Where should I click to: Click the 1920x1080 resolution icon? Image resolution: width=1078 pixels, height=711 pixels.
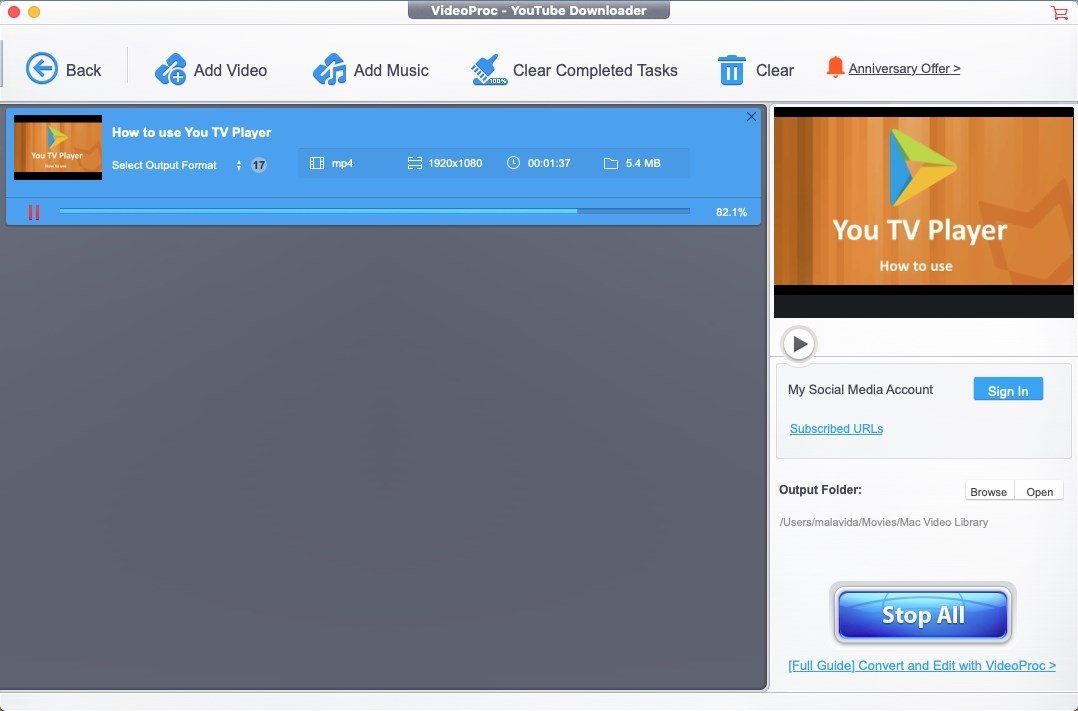[x=415, y=163]
